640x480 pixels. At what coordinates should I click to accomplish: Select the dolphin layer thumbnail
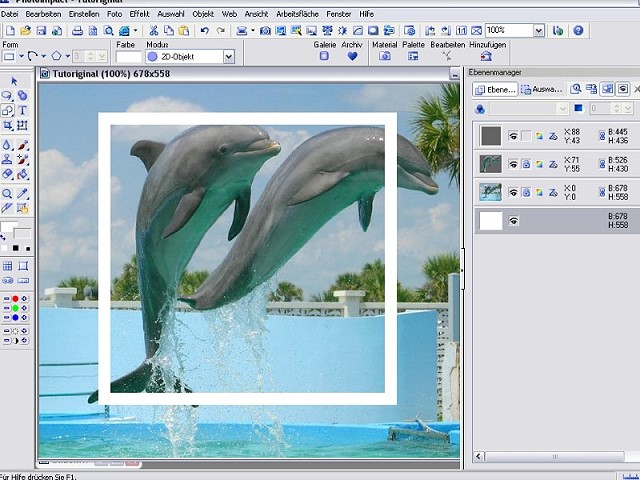pyautogui.click(x=490, y=164)
